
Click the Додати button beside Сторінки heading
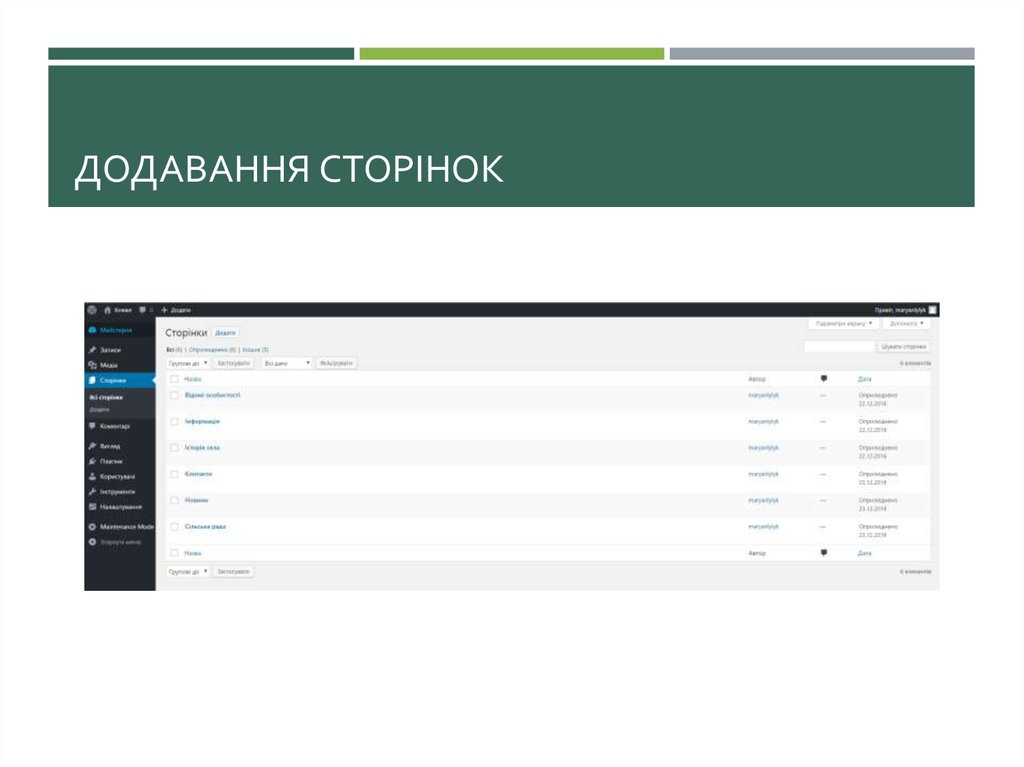click(x=226, y=333)
